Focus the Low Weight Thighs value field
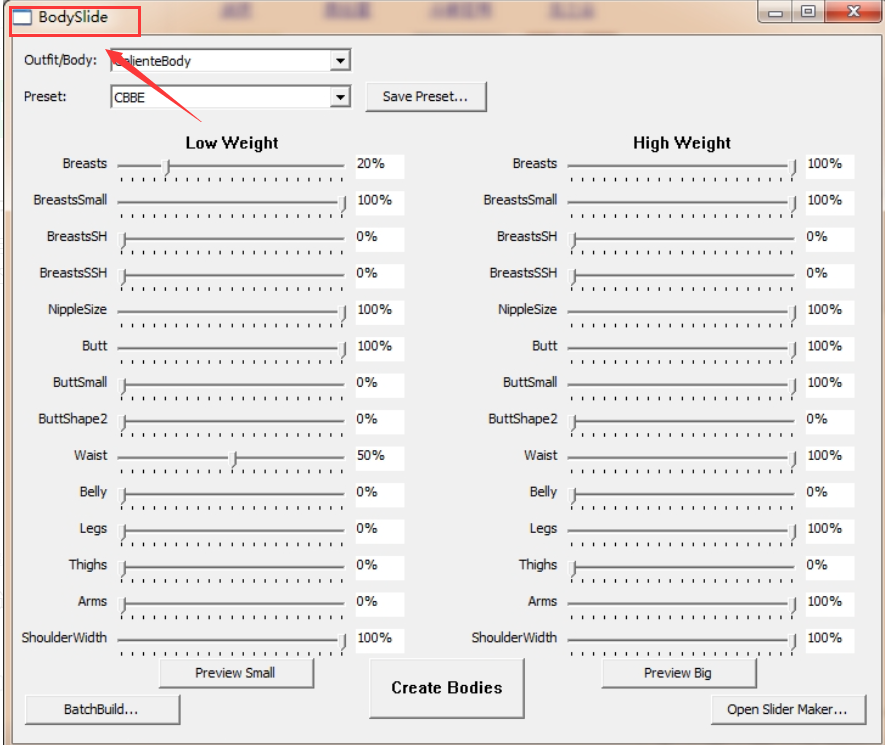The width and height of the screenshot is (885, 745). point(379,568)
